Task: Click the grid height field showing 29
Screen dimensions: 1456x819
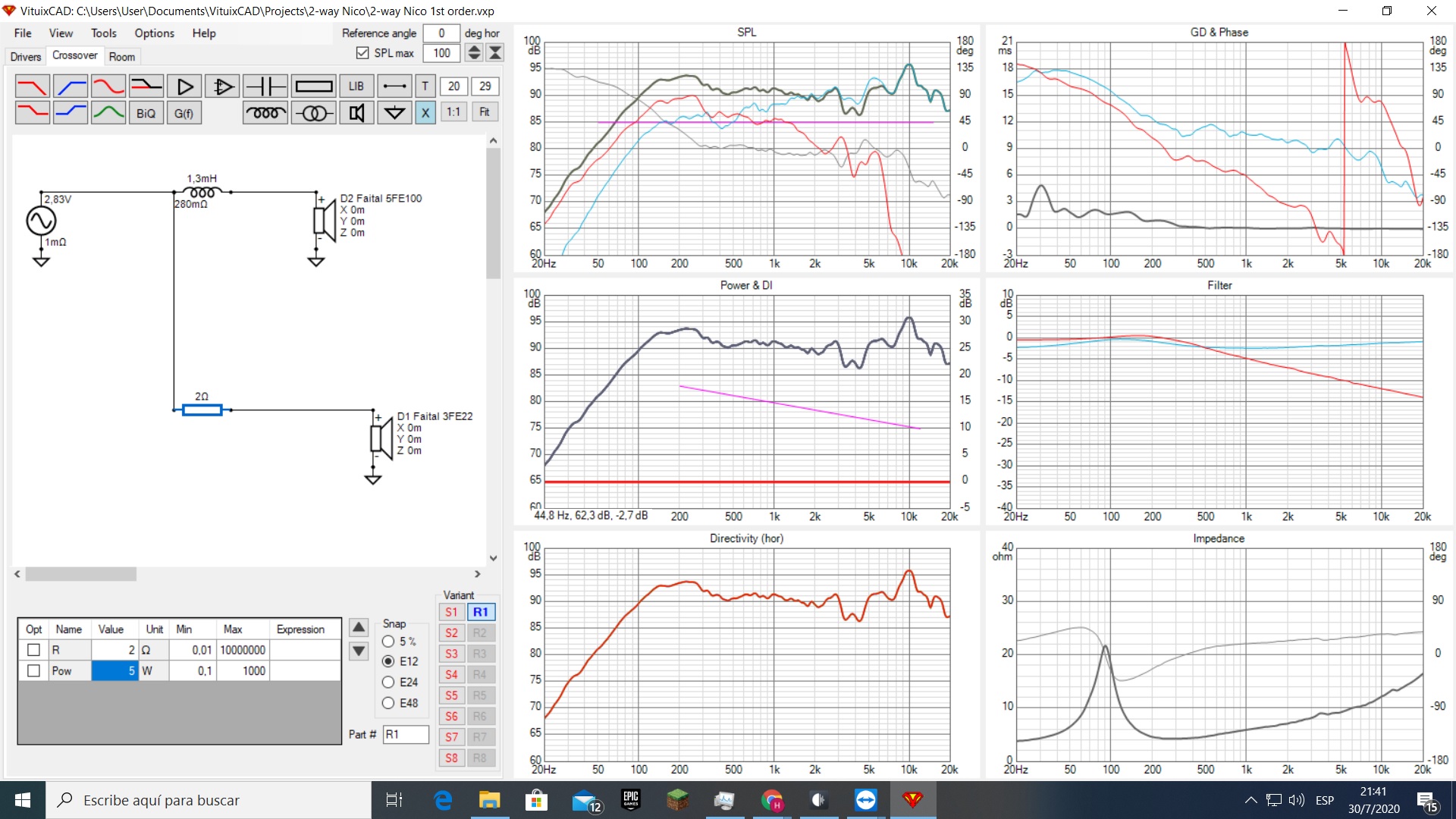Action: (x=485, y=86)
